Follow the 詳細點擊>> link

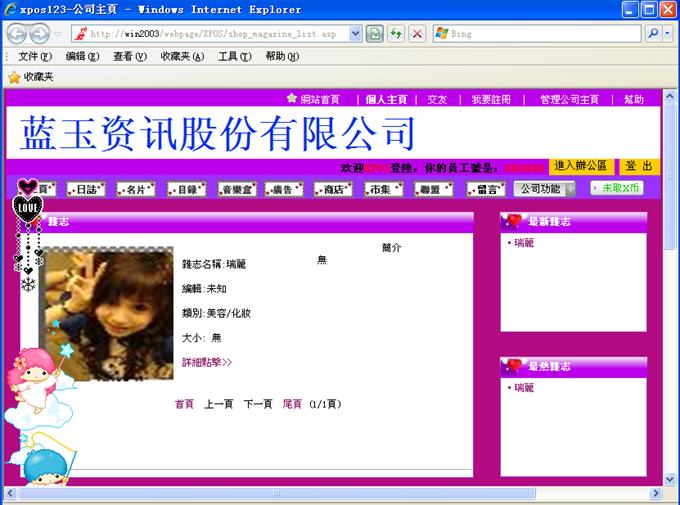207,362
